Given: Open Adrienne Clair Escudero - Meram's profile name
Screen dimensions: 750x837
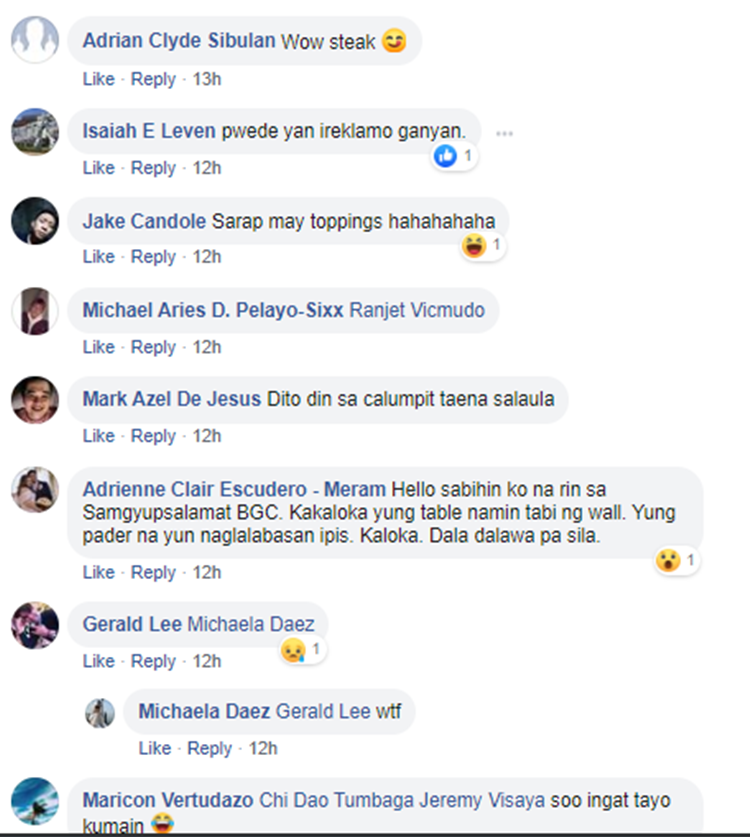Looking at the screenshot, I should (234, 489).
